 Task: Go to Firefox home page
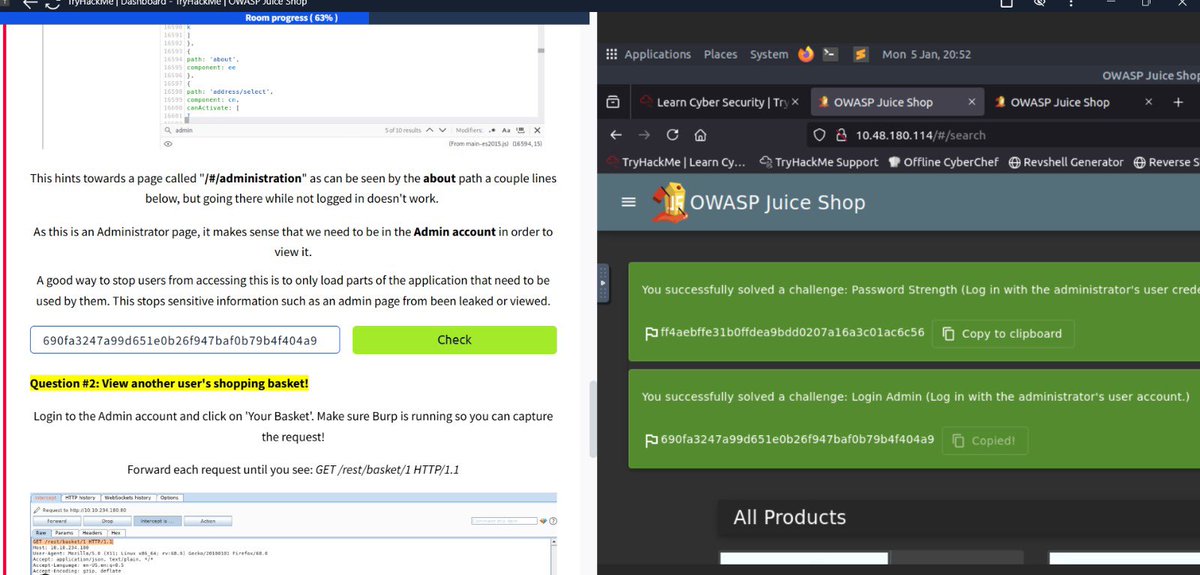(701, 135)
